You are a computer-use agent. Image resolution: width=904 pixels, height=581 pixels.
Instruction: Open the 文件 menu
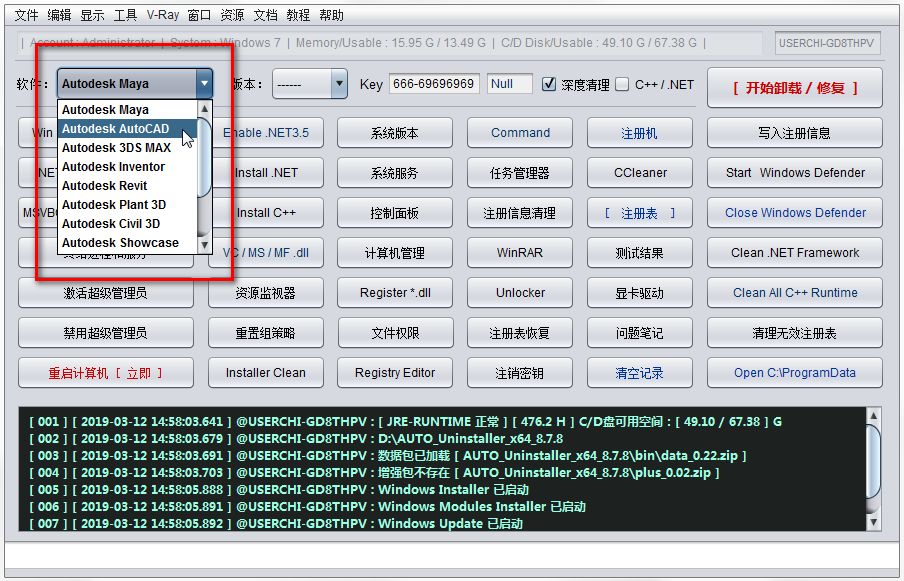[x=26, y=15]
